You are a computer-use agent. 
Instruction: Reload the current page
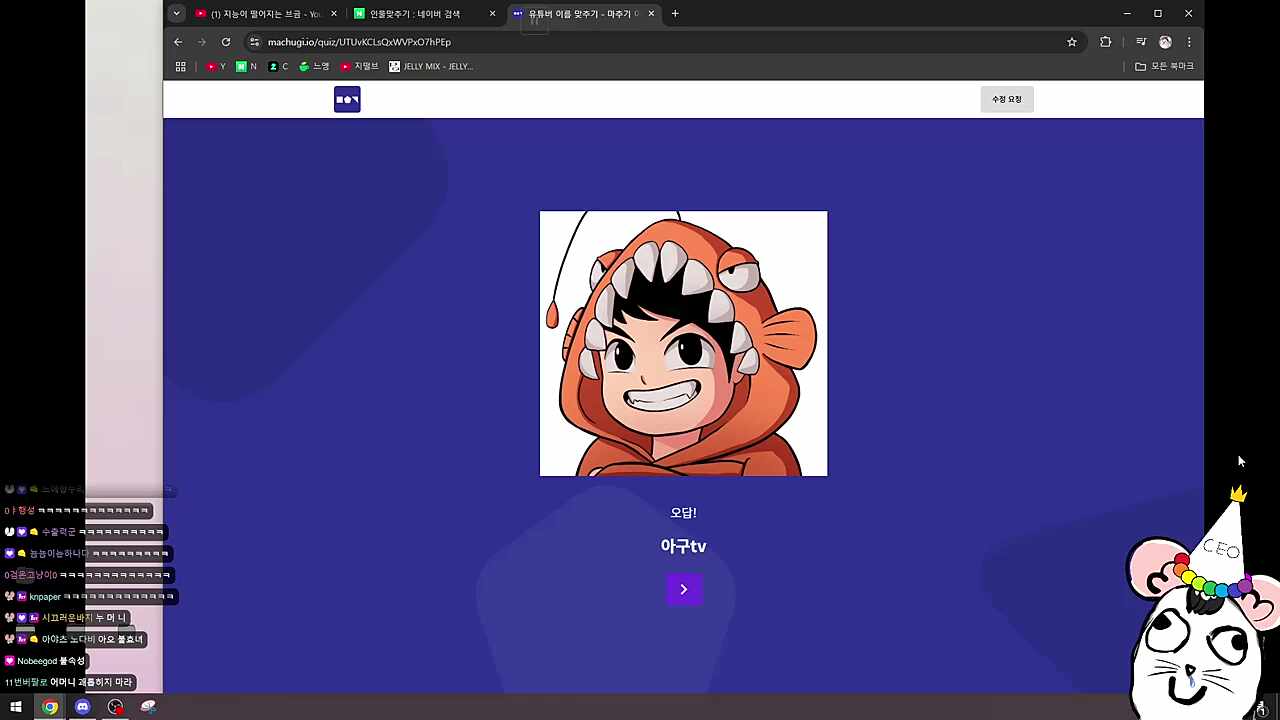(226, 42)
